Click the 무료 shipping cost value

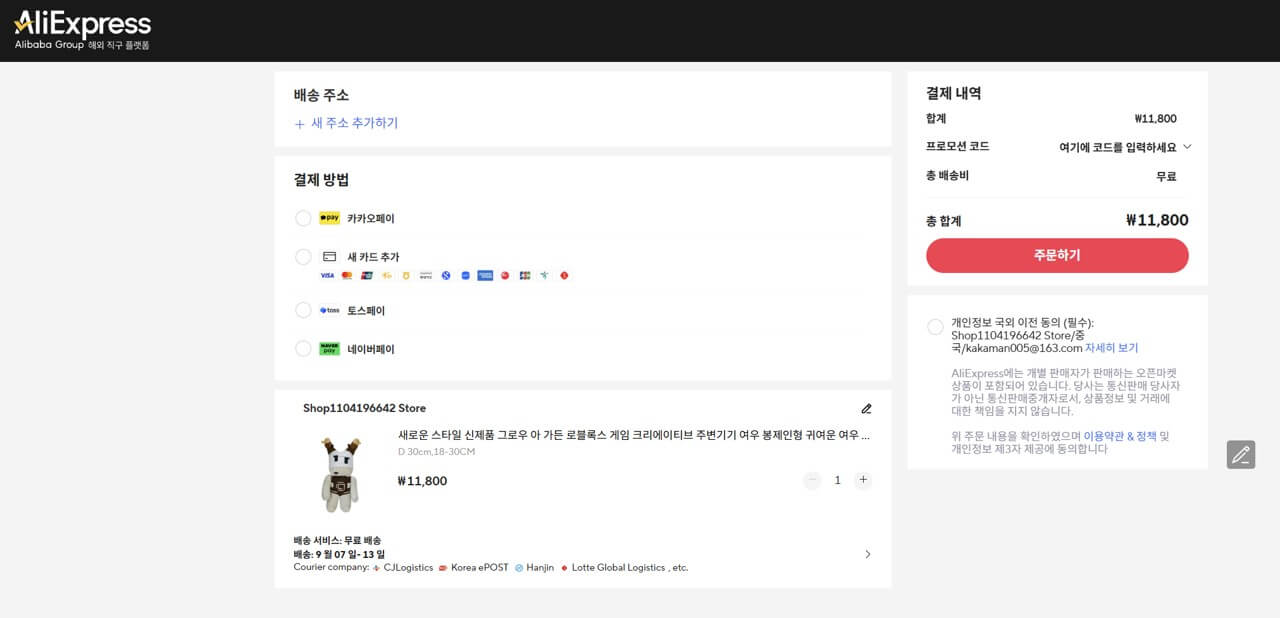pyautogui.click(x=1166, y=176)
